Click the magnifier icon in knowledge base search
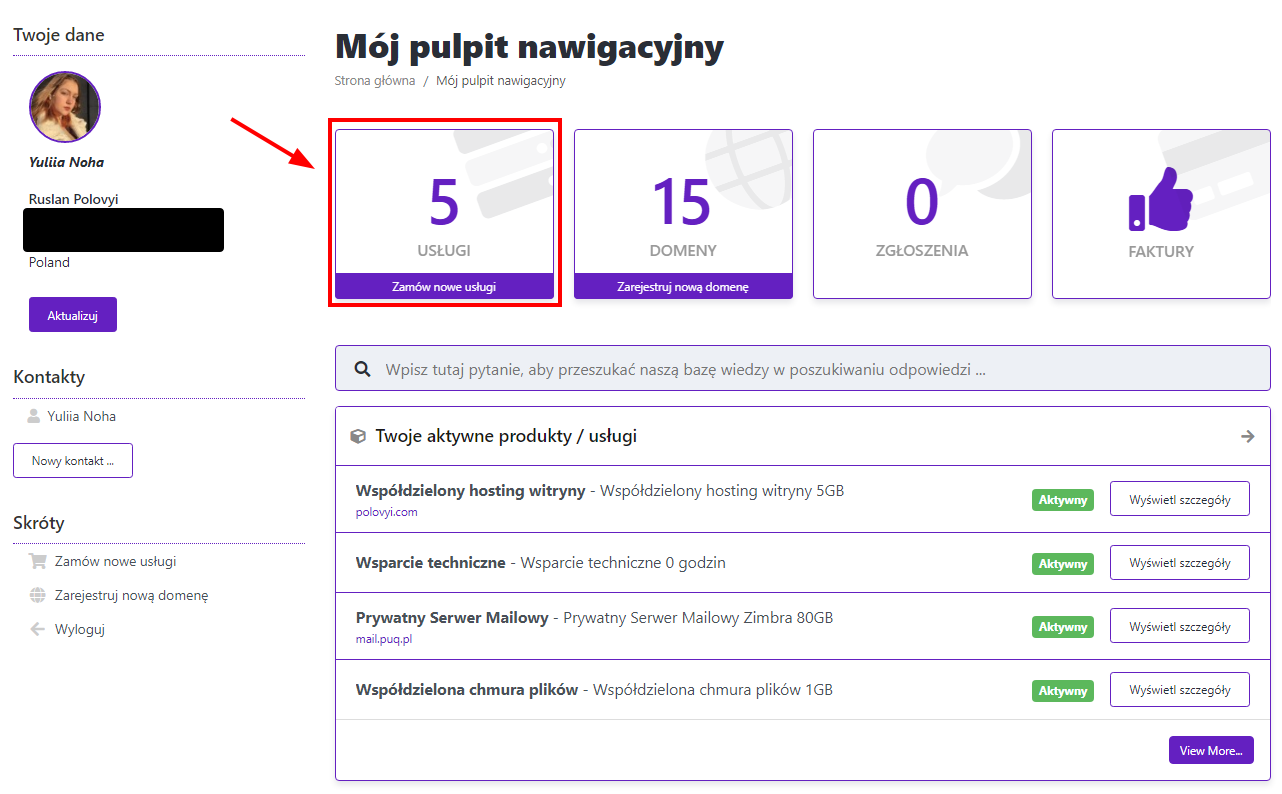Viewport: 1282px width, 794px height. [x=364, y=369]
